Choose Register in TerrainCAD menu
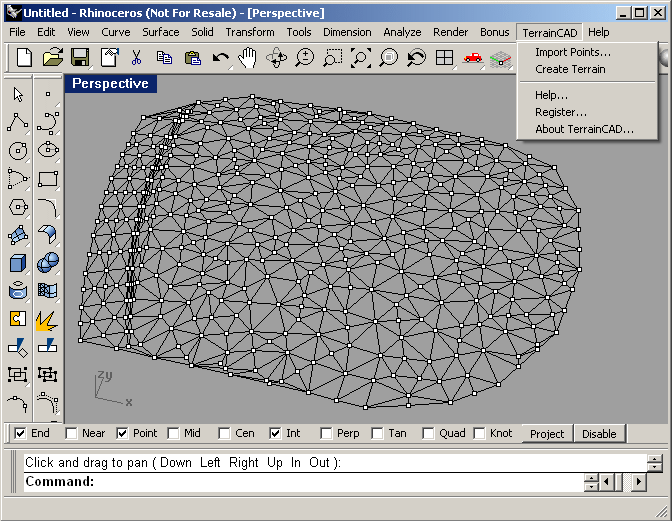This screenshot has height=521, width=672. point(561,112)
